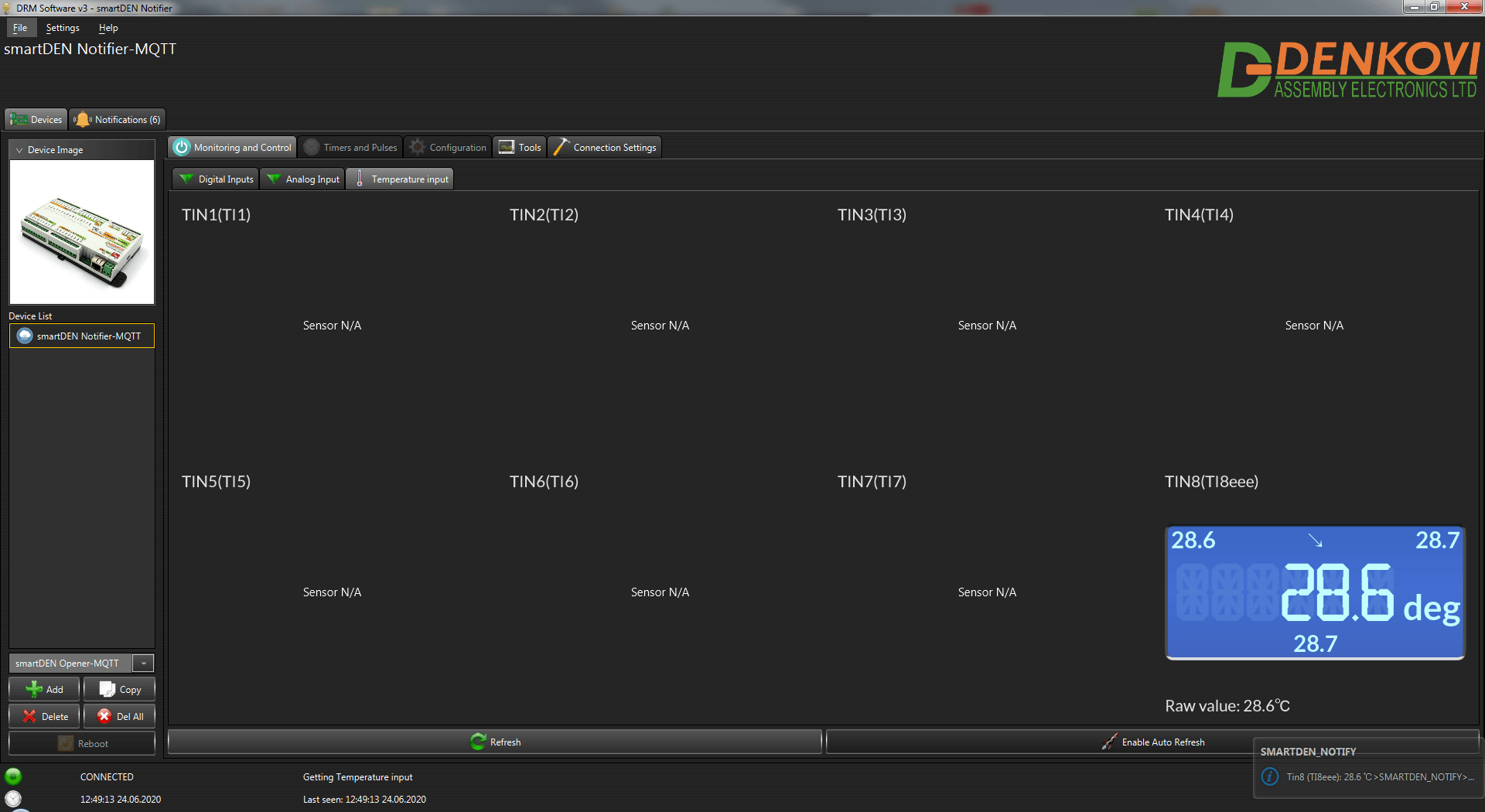Click the SMARTDEN_NOTIFY notification message
Screen dimensions: 1485x812
click(x=1381, y=777)
